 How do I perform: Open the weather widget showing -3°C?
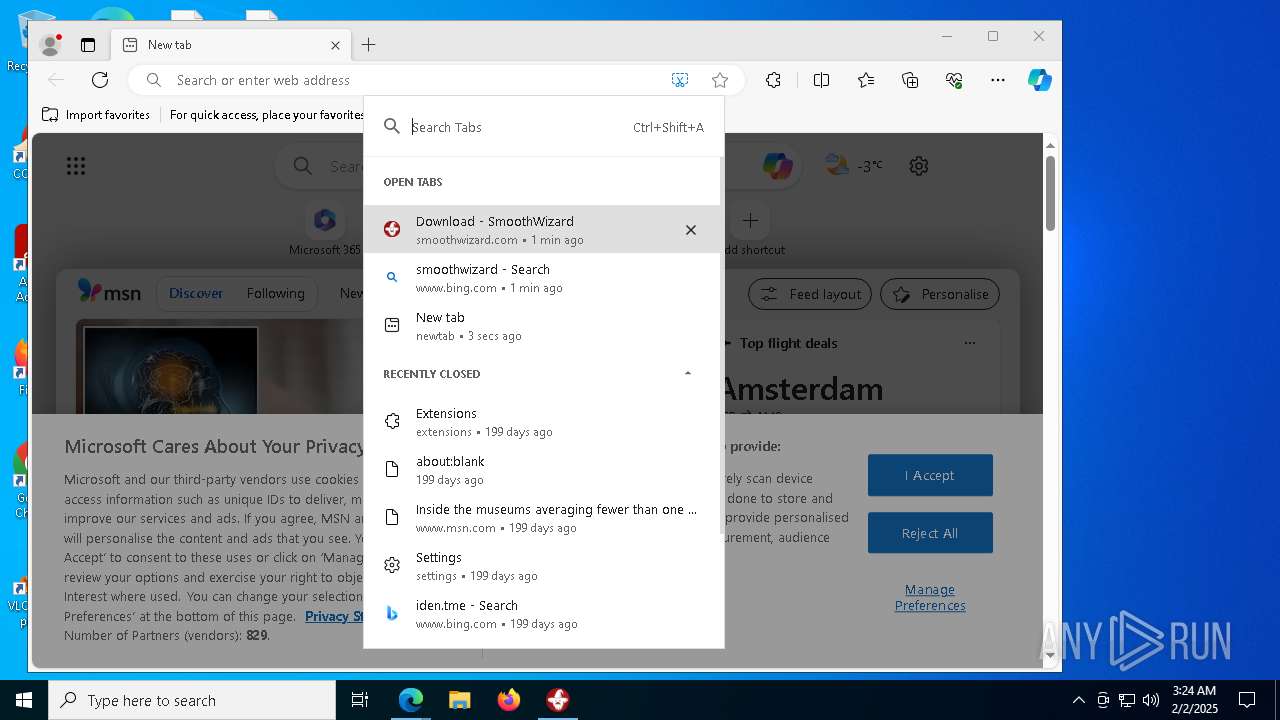click(853, 166)
